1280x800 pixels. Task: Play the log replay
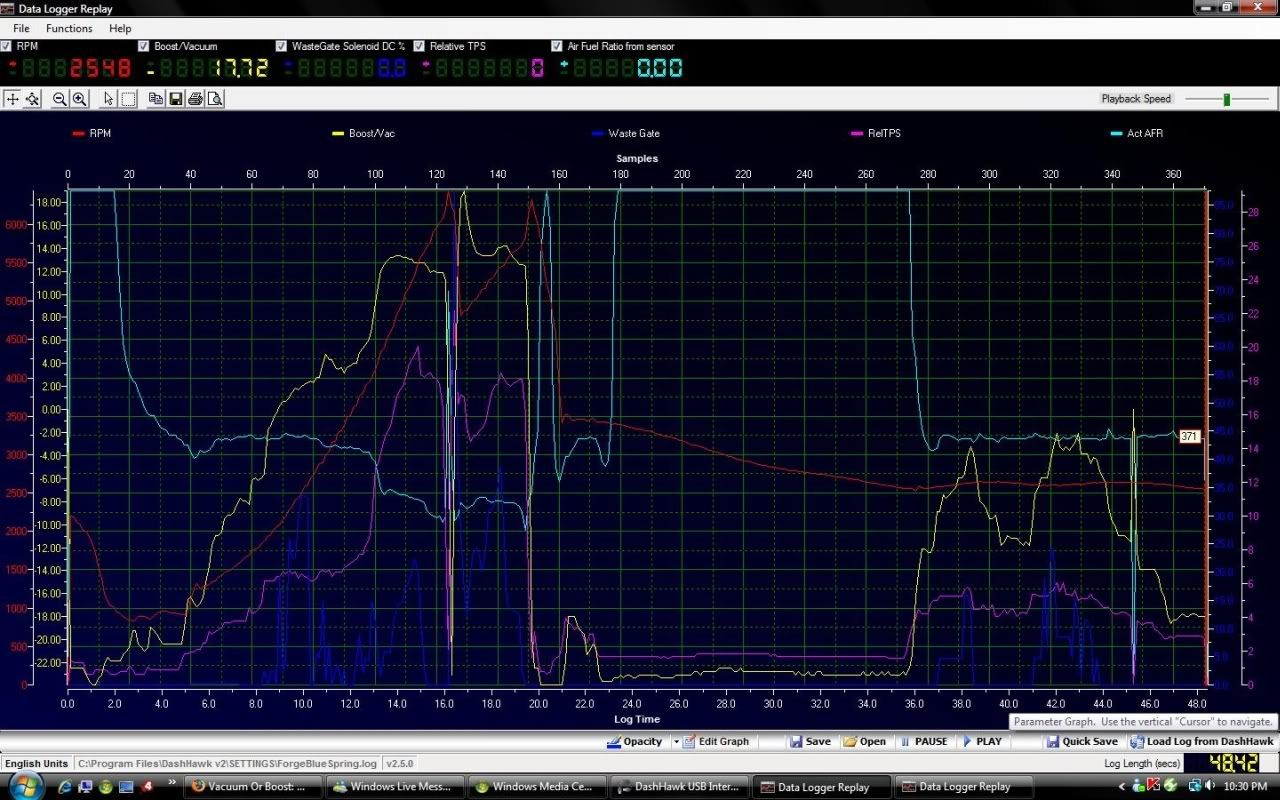(981, 742)
